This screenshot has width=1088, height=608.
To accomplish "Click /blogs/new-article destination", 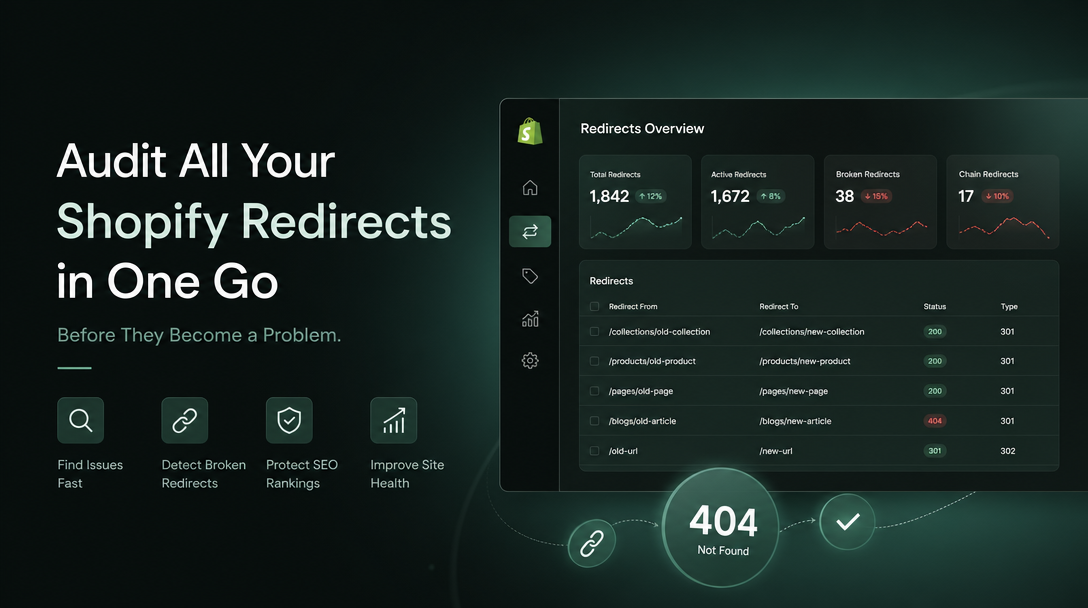I will [795, 421].
